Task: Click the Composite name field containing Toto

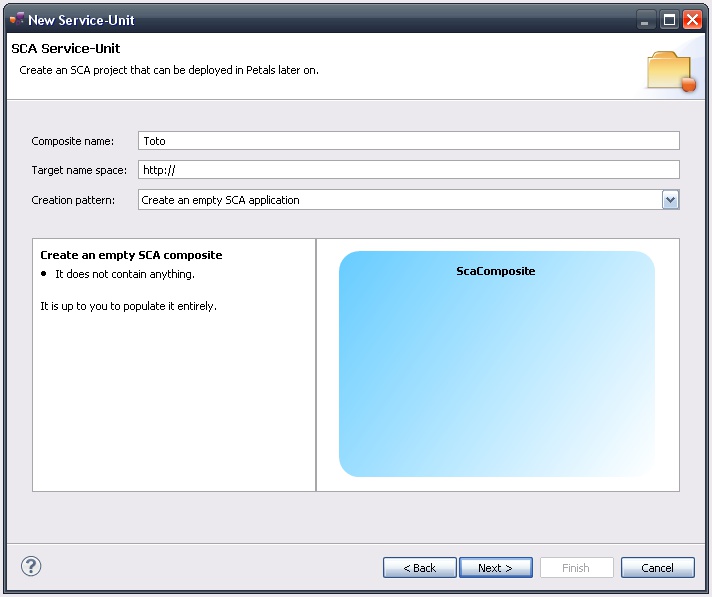Action: [x=408, y=141]
